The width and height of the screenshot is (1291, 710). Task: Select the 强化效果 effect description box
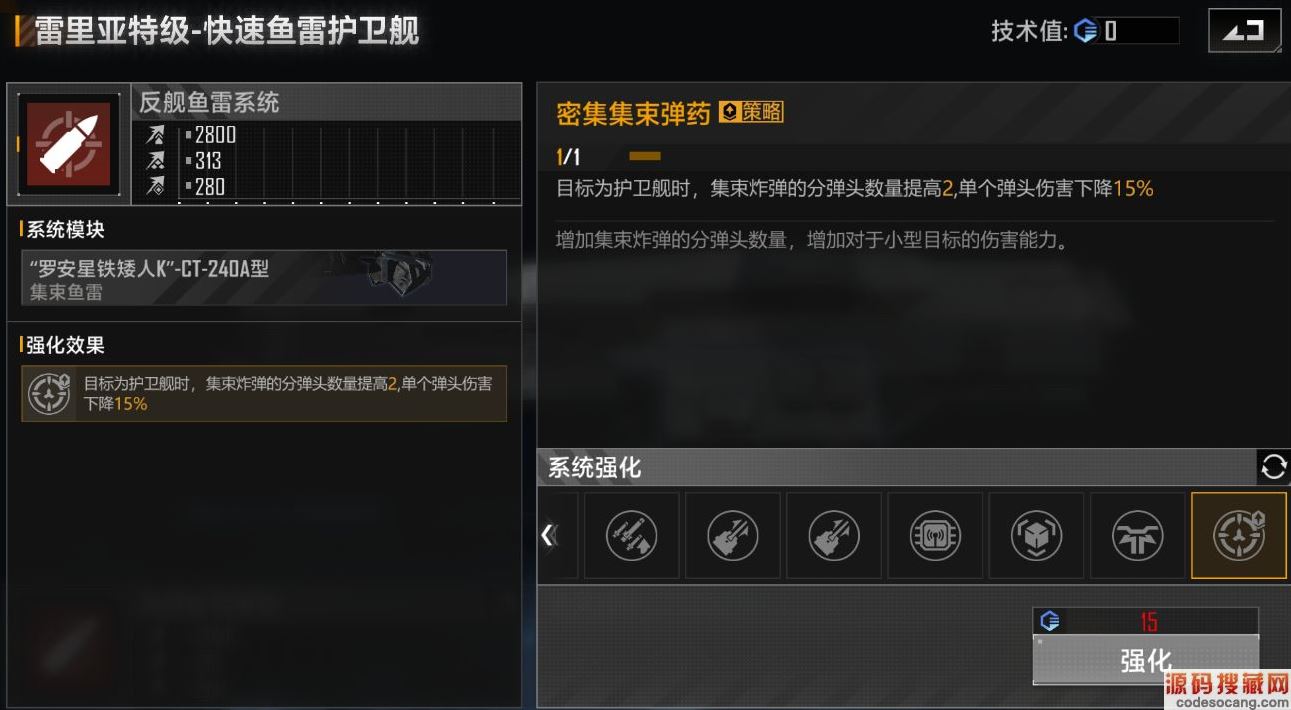(x=264, y=393)
